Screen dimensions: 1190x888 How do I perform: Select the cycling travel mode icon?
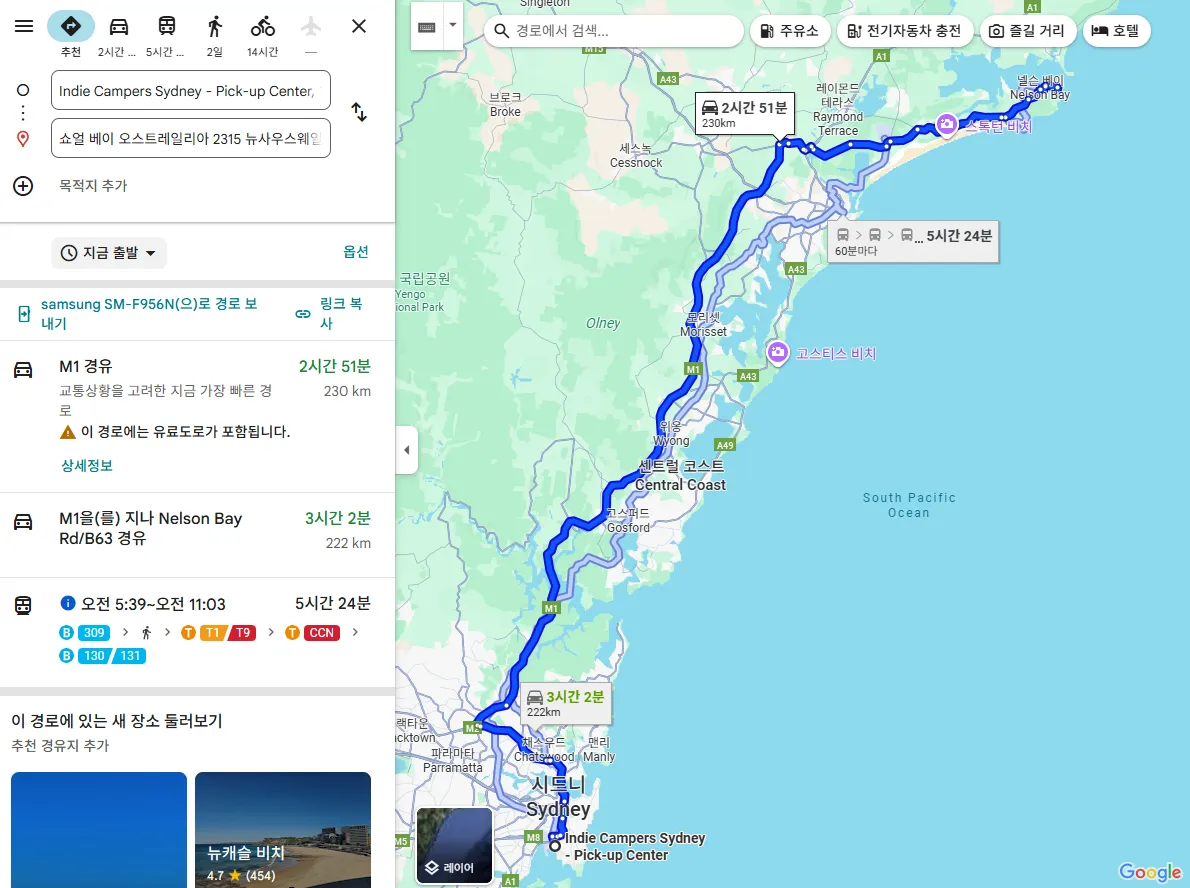tap(263, 27)
